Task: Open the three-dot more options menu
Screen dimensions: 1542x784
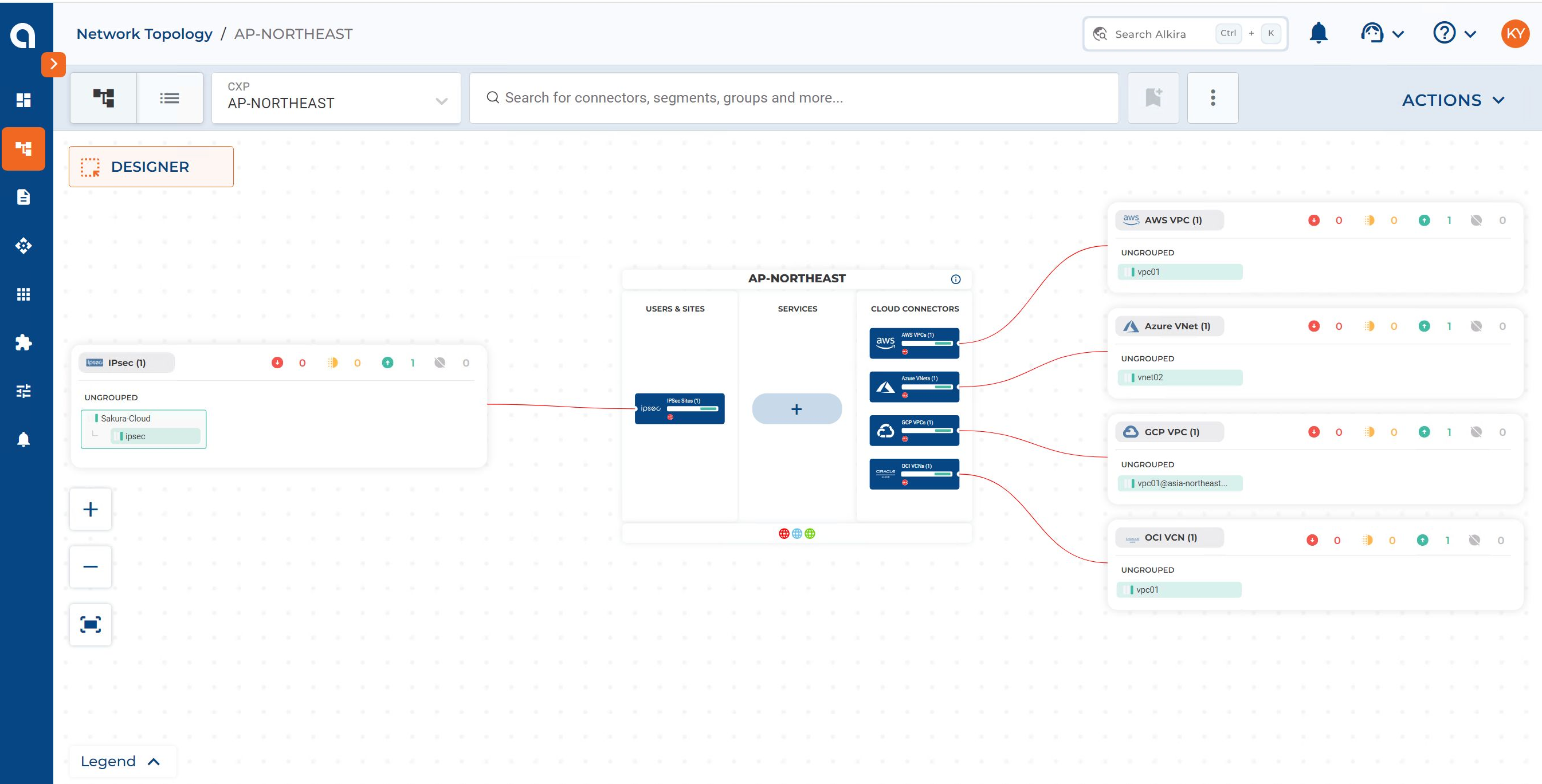Action: 1213,97
